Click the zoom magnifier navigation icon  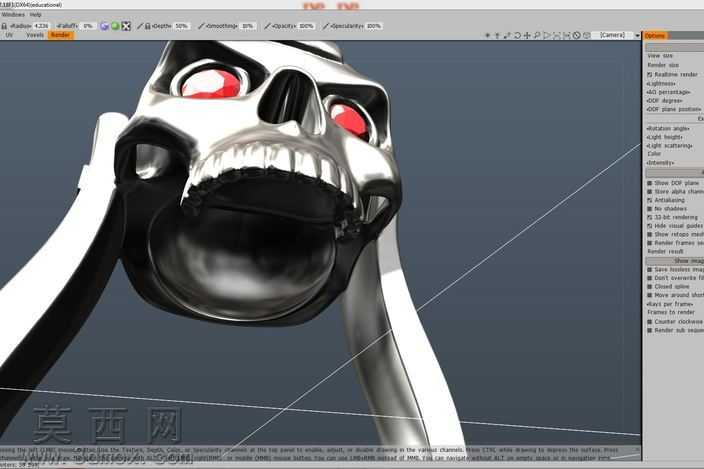coord(537,35)
